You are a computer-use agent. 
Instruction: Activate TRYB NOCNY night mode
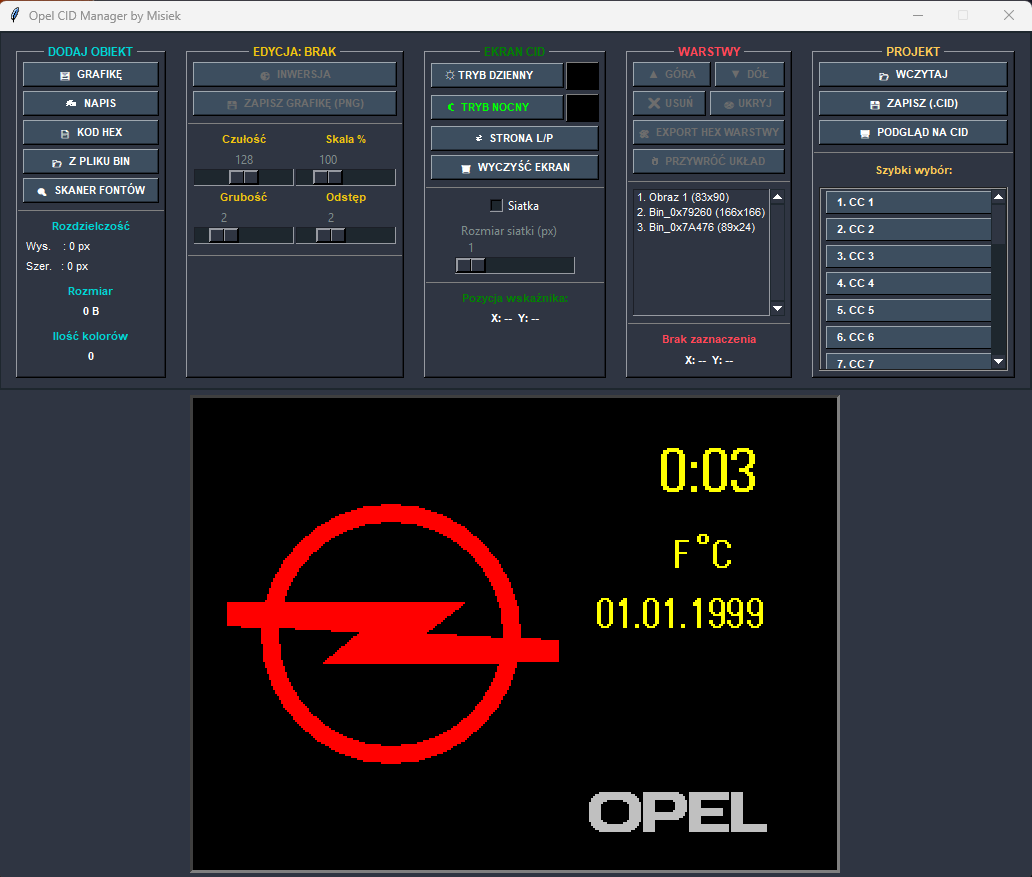pyautogui.click(x=498, y=107)
